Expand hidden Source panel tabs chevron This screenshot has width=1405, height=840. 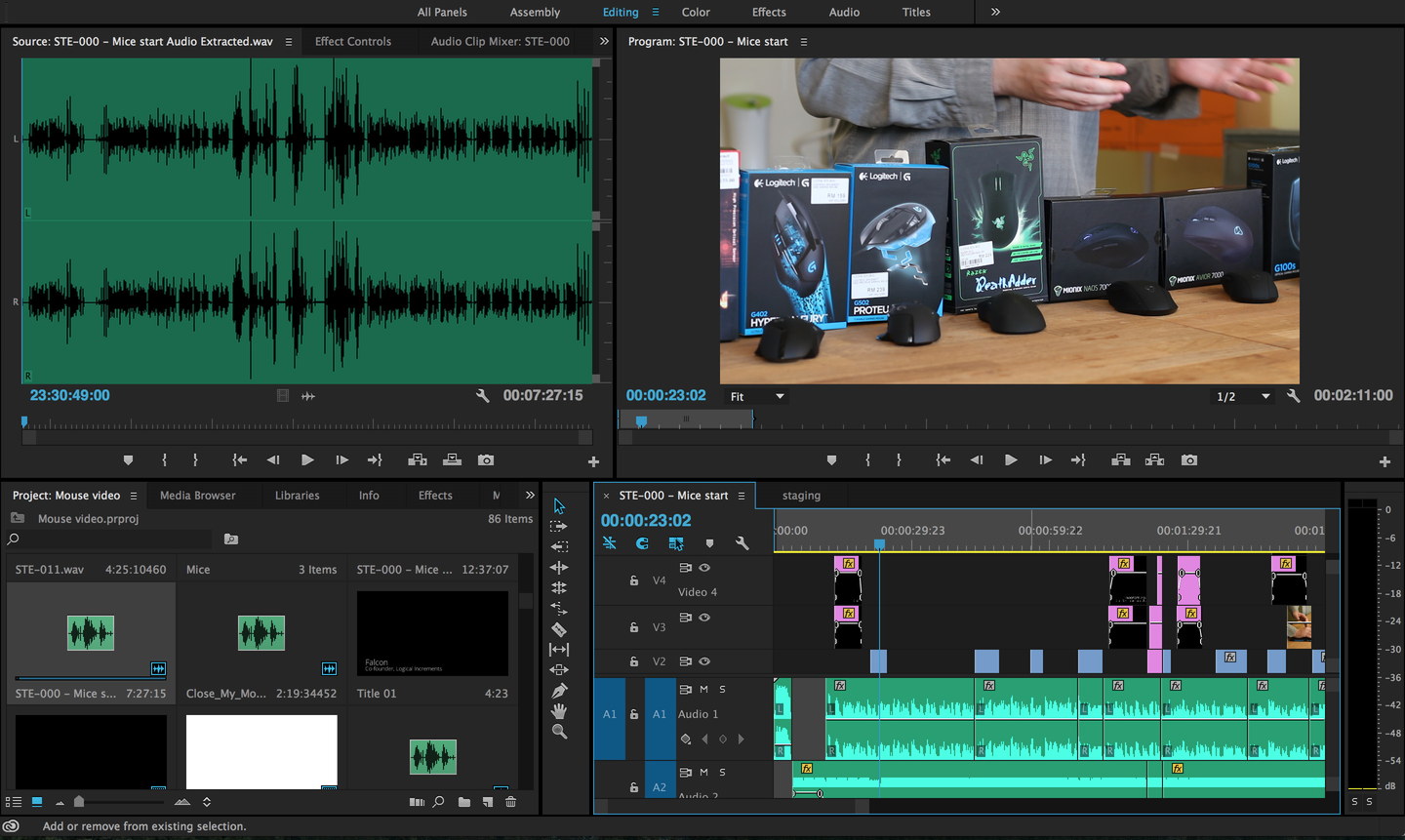[604, 41]
